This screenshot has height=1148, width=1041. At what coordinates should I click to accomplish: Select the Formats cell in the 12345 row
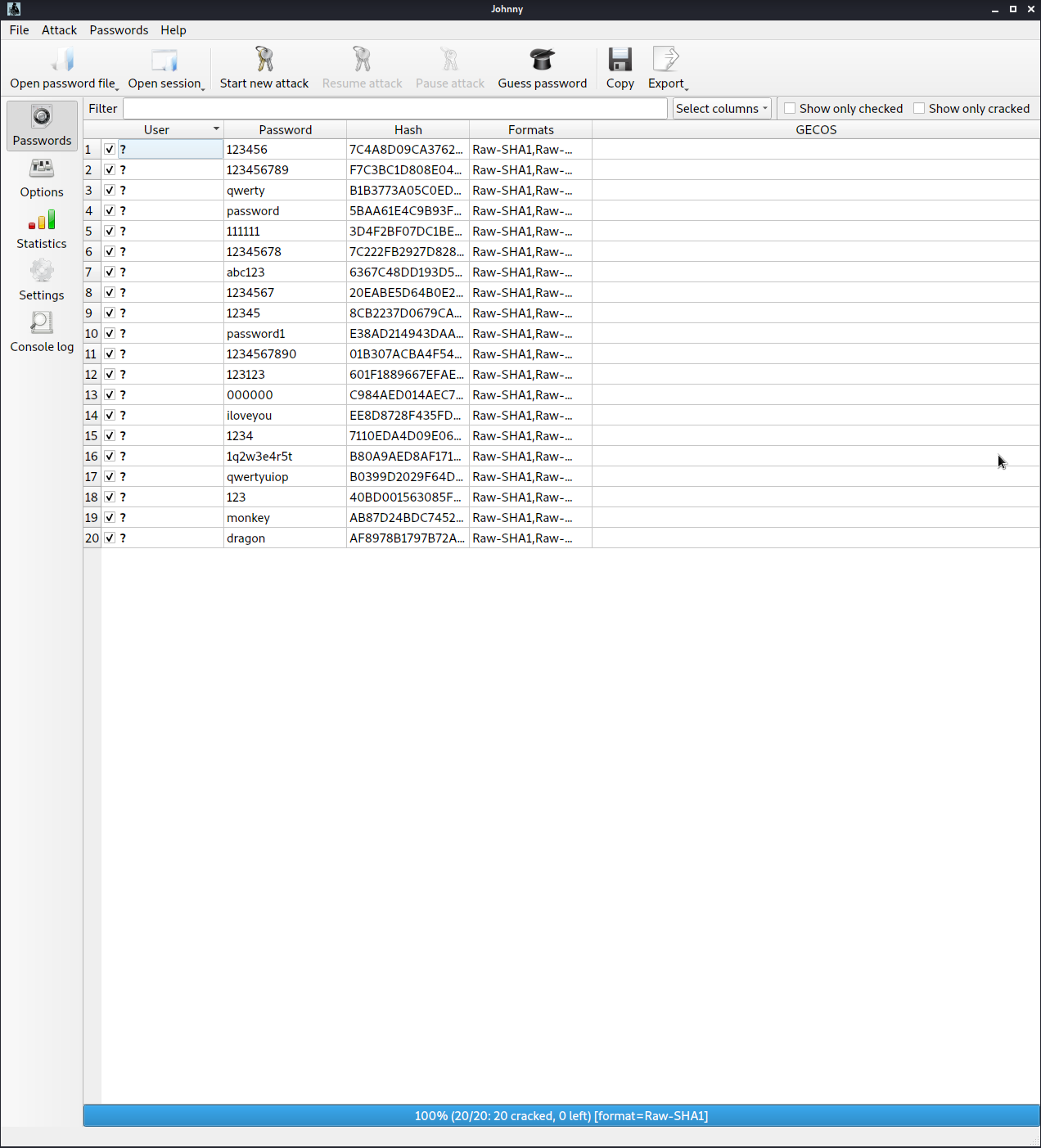coord(530,313)
